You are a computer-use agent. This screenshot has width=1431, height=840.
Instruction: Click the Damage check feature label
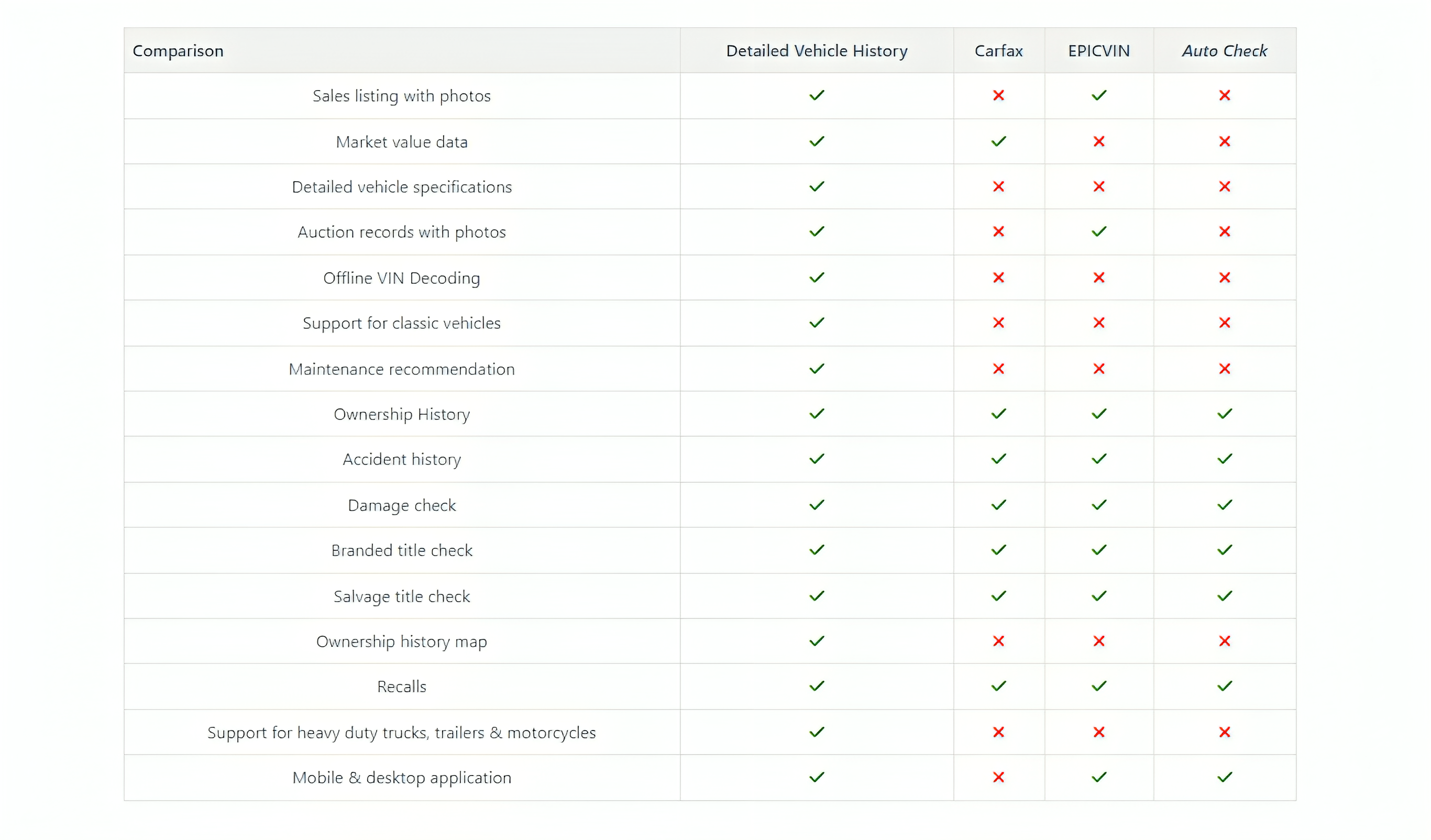tap(401, 505)
